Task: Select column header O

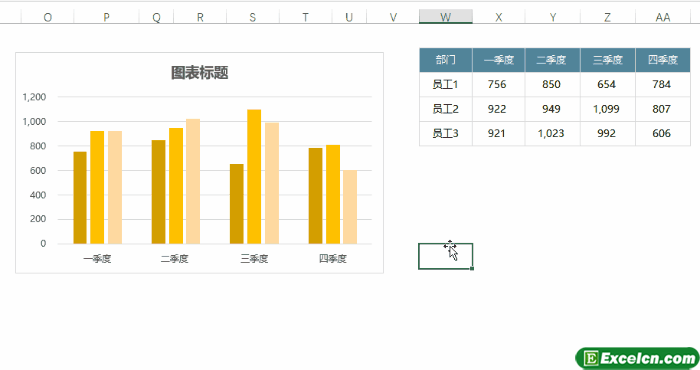Action: click(x=47, y=17)
